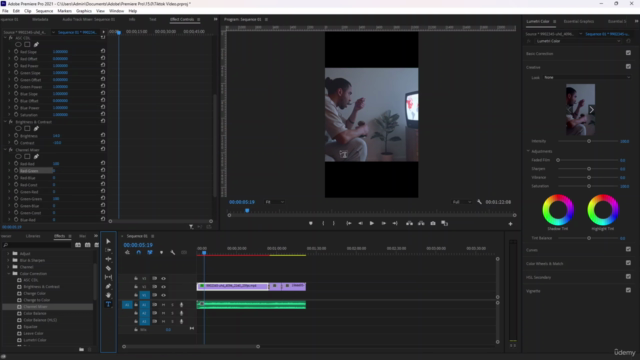
Task: Toggle linked selection in timeline
Action: 150,253
